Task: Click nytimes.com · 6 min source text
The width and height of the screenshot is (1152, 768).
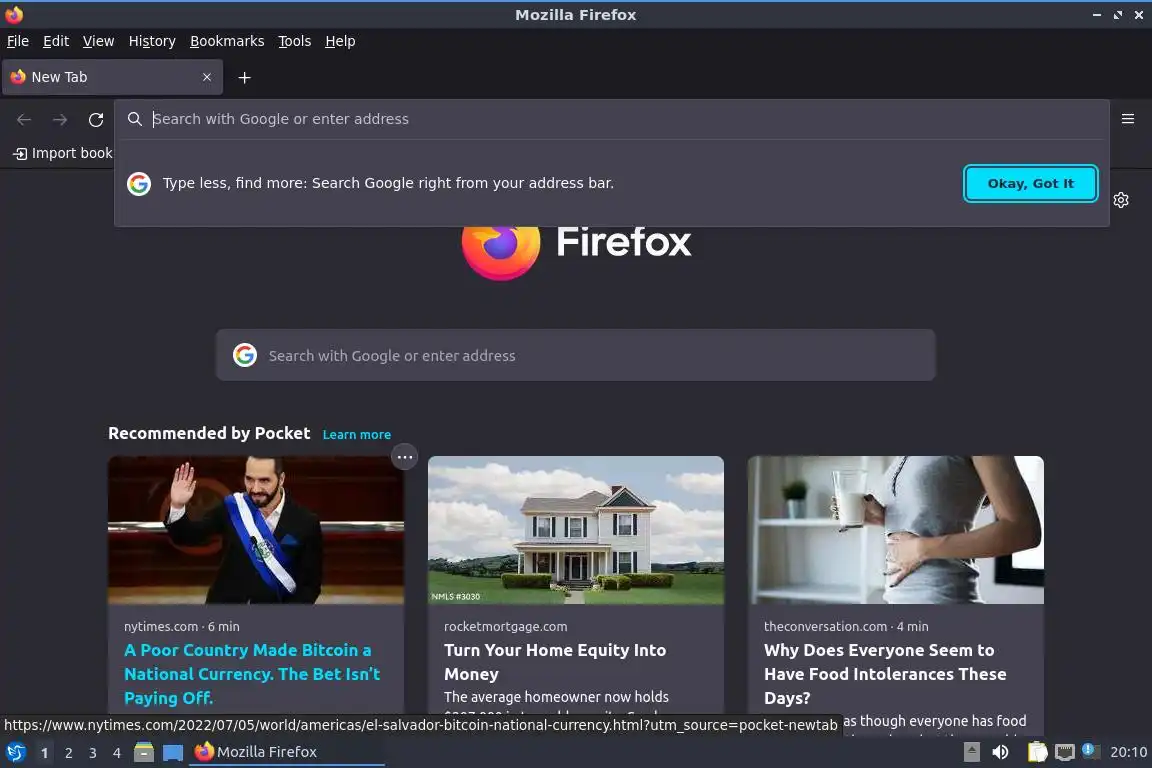Action: pos(181,626)
